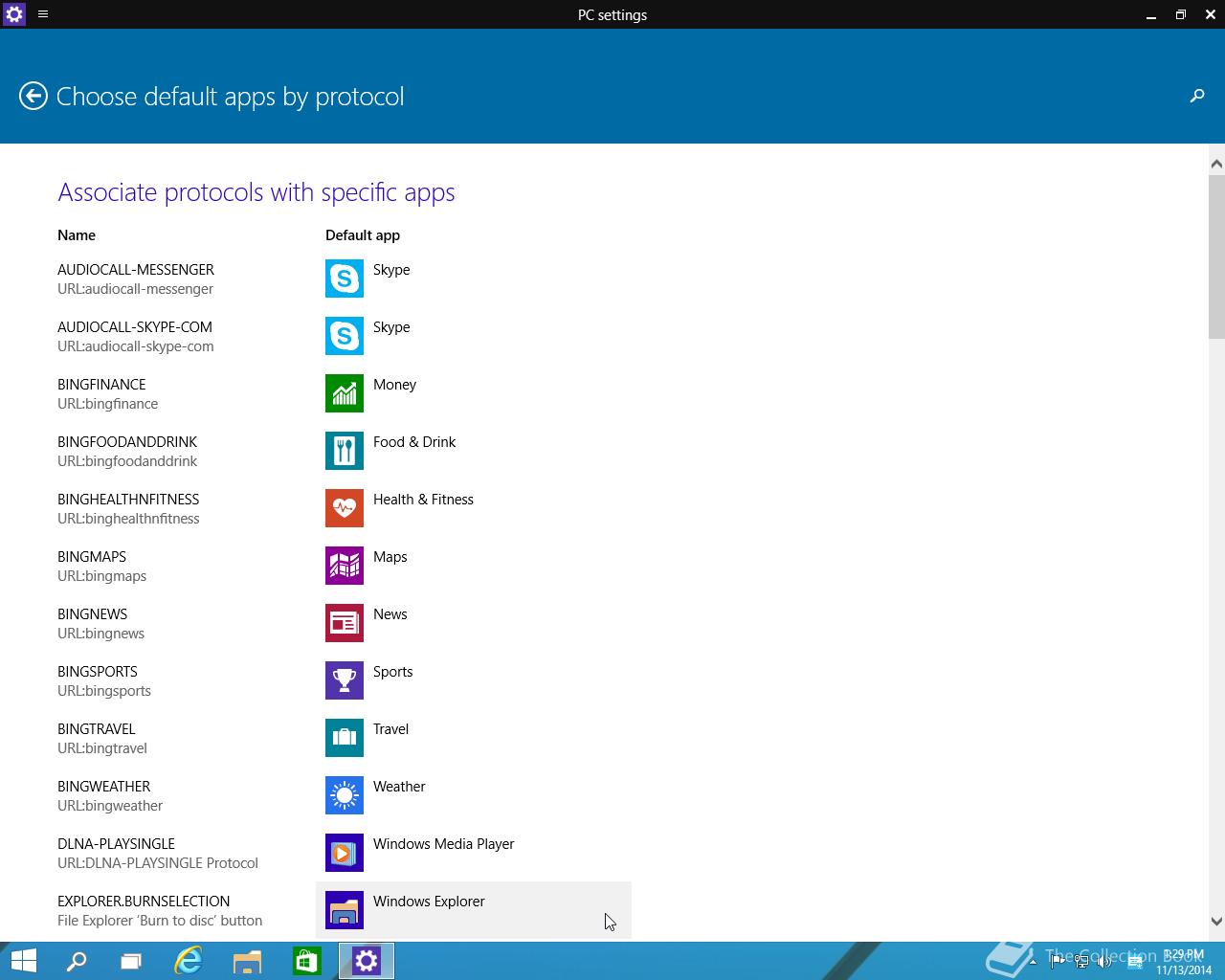Screen dimensions: 1225x980
Task: Select the BINGMAPS protocol name
Action: point(92,557)
